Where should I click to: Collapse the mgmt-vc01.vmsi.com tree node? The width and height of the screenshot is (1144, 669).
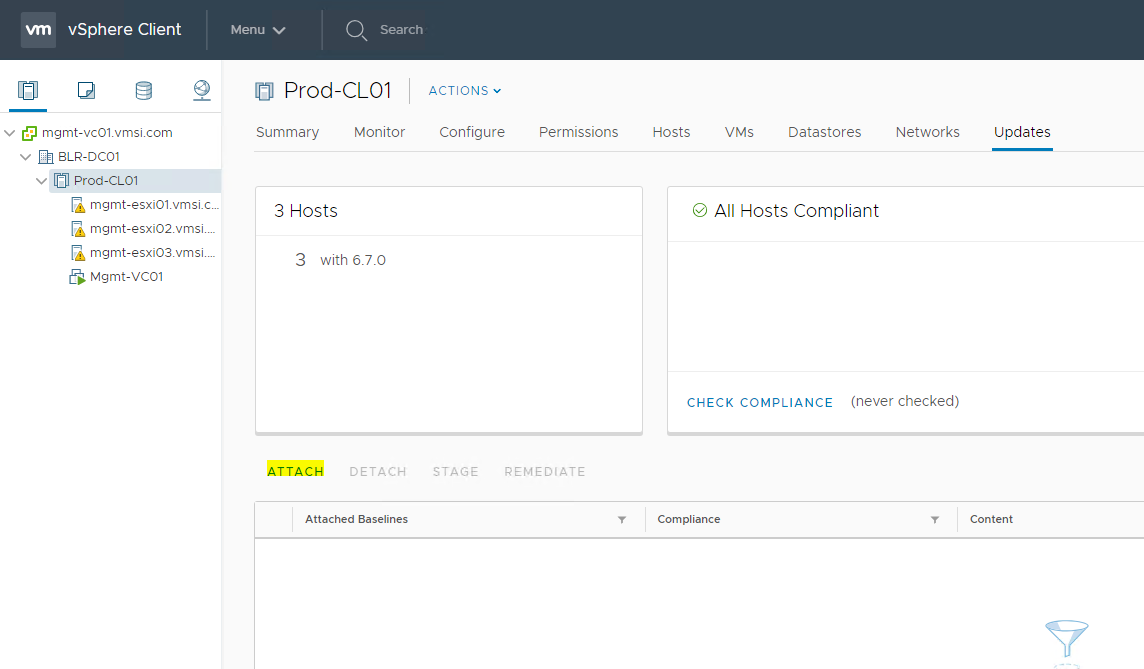pyautogui.click(x=10, y=133)
